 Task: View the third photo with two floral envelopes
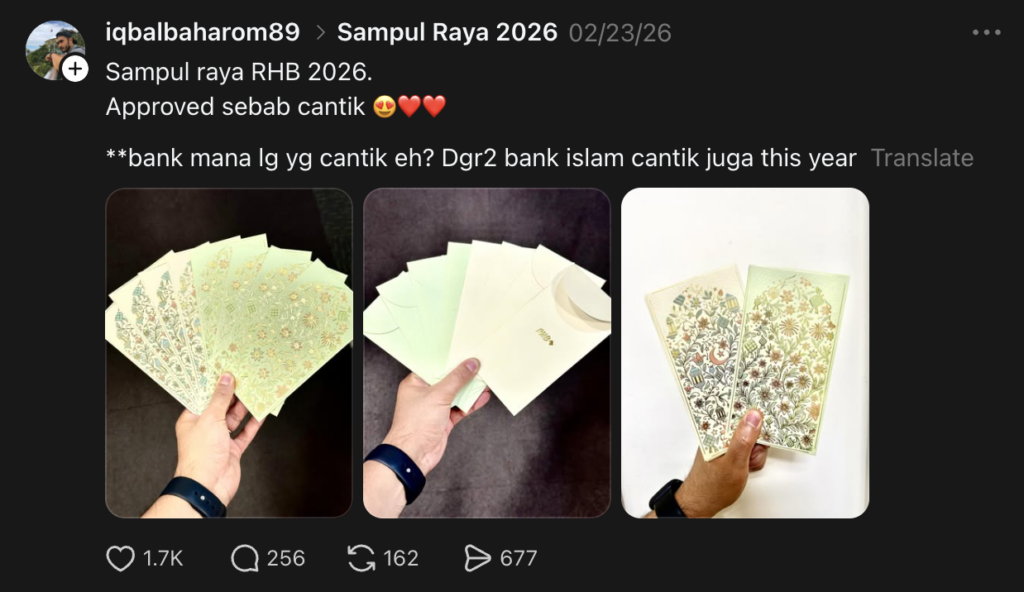[745, 353]
